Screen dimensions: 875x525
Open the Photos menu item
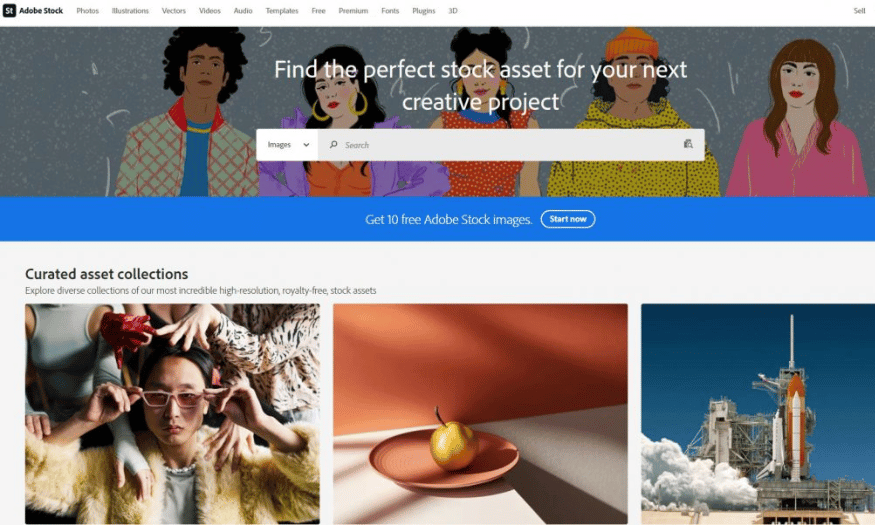(88, 11)
